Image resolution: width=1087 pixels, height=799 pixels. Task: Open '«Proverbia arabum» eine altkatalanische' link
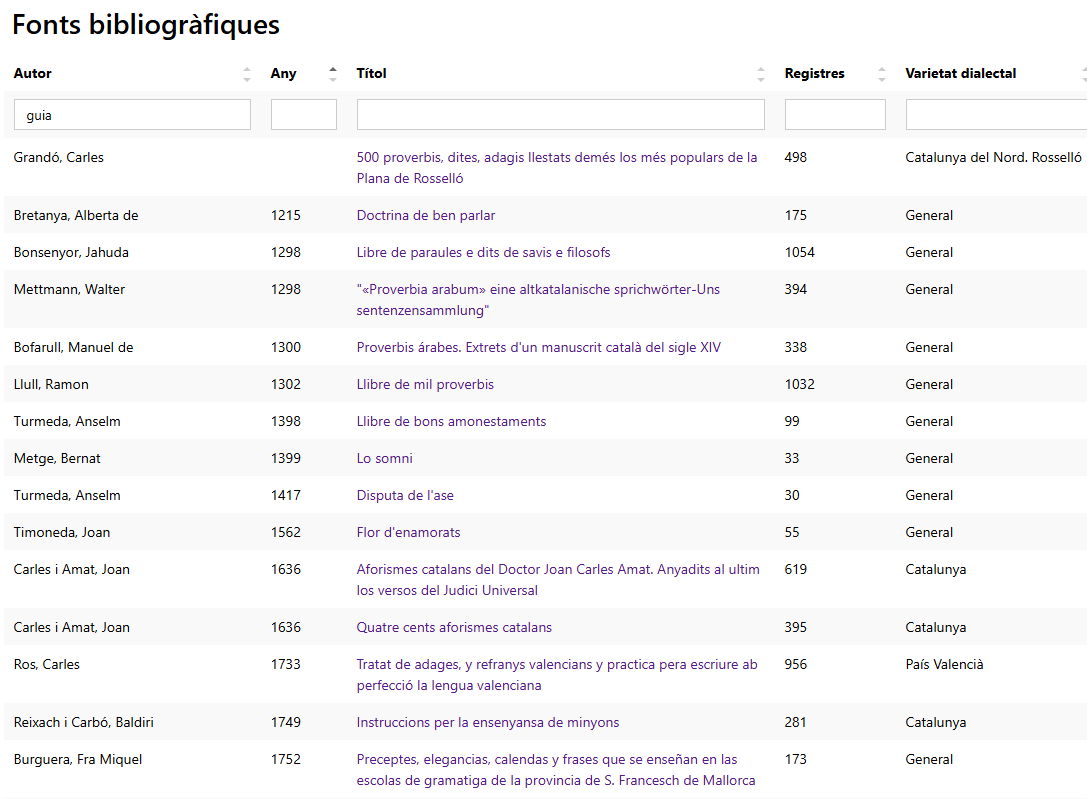pyautogui.click(x=538, y=300)
